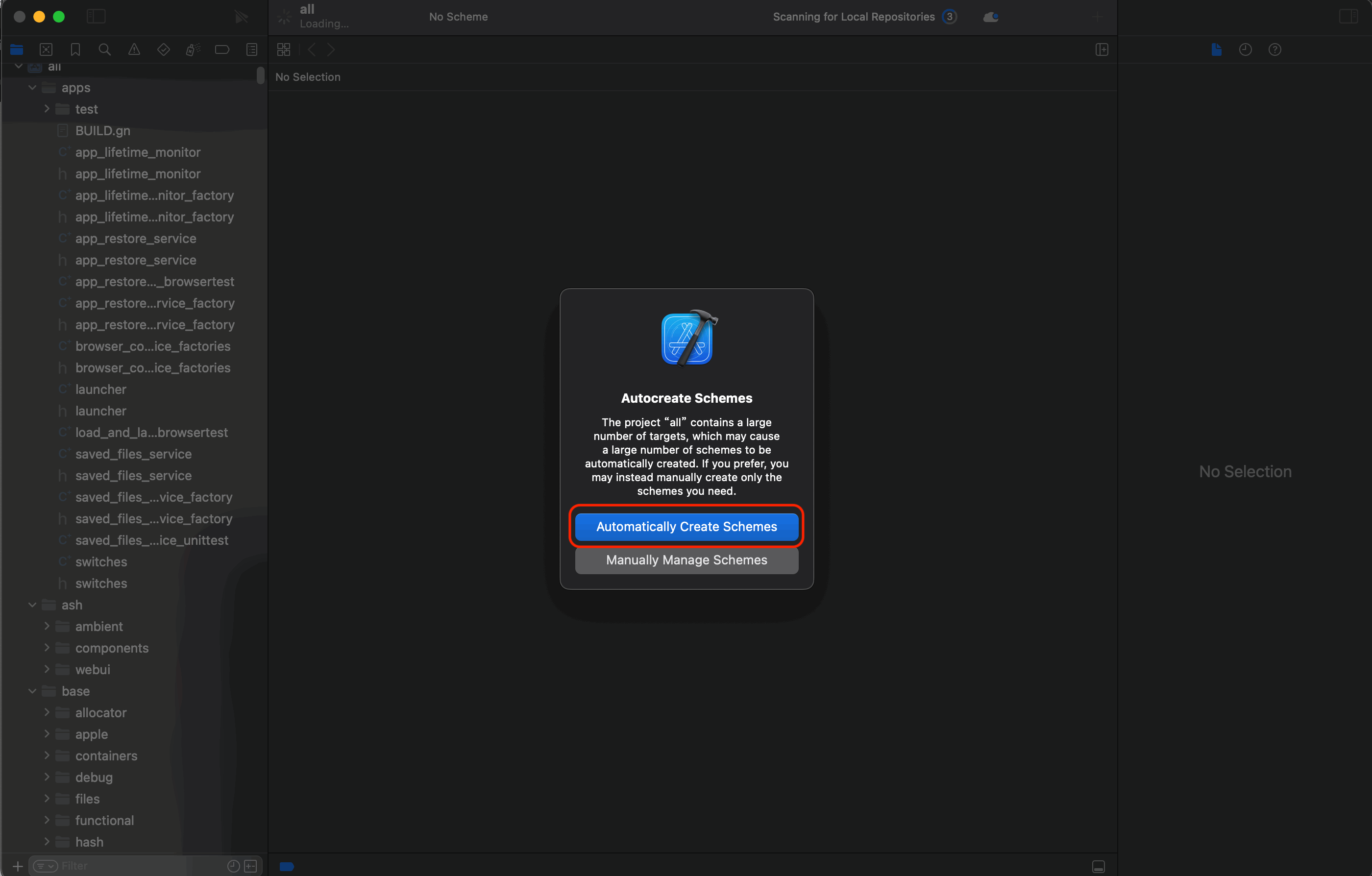Screen dimensions: 1372x876
Task: Click the Xcode Cloud status icon
Action: pos(991,17)
